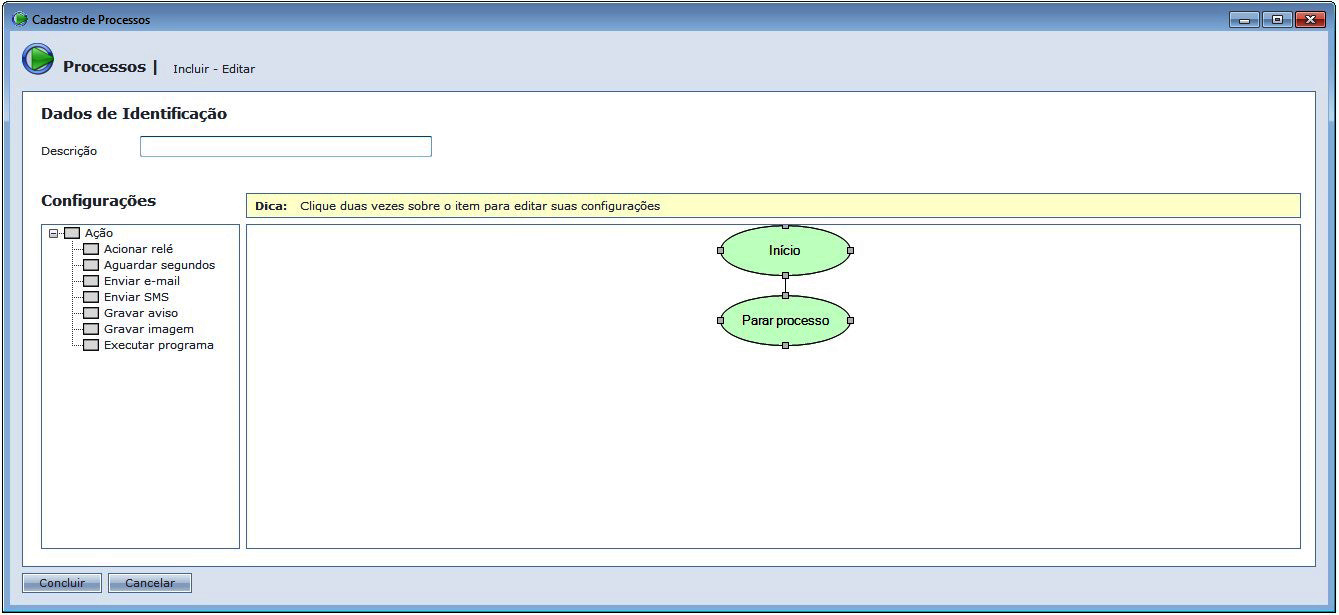Viewport: 1339px width, 615px height.
Task: Click the right handle of Parar processo node
Action: (850, 321)
